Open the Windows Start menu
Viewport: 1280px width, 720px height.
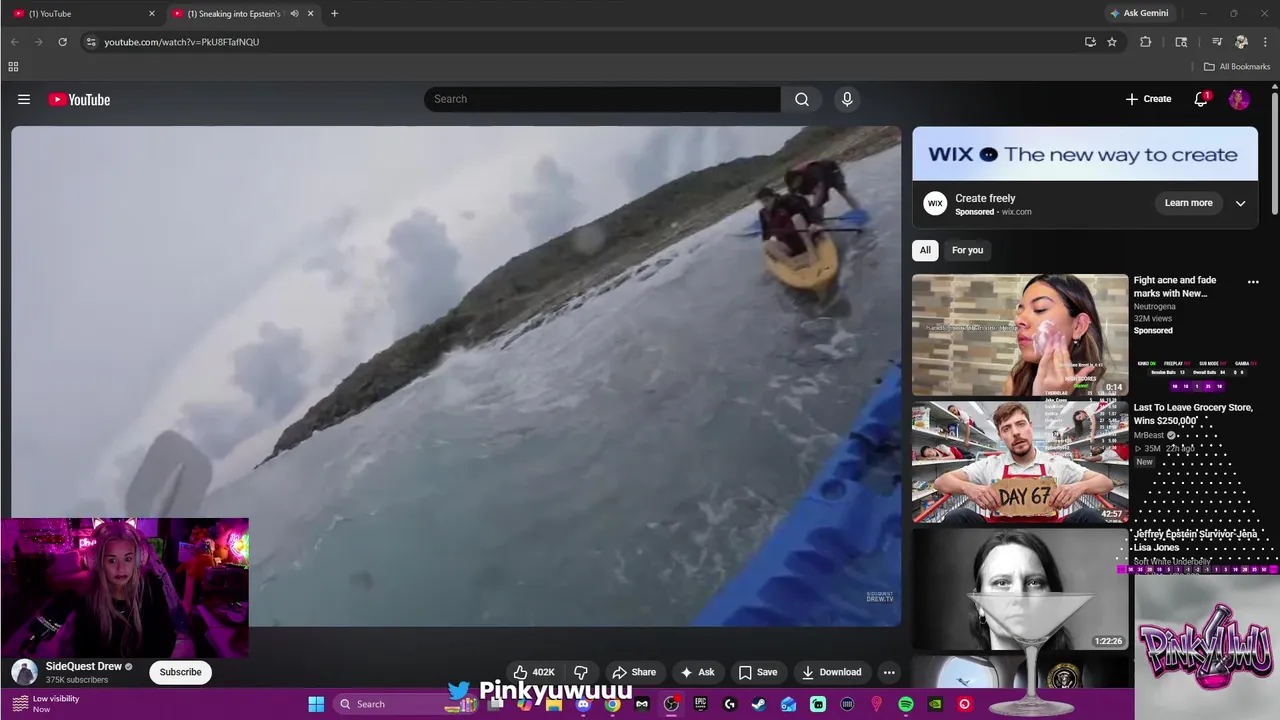(x=316, y=704)
